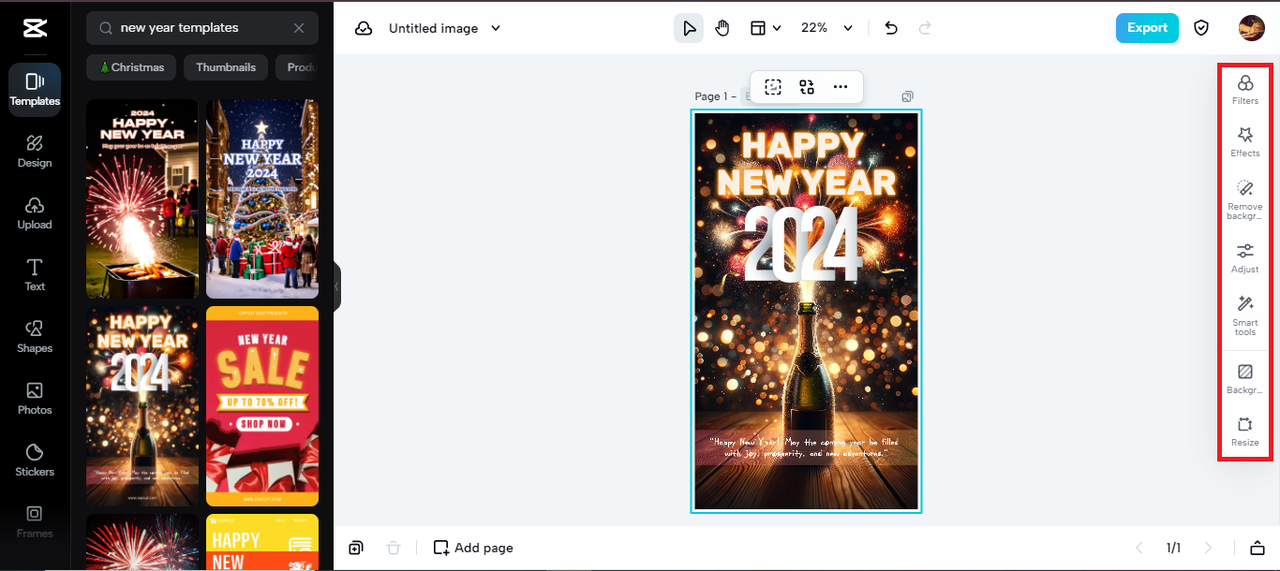Open the Background tool

click(x=1245, y=378)
